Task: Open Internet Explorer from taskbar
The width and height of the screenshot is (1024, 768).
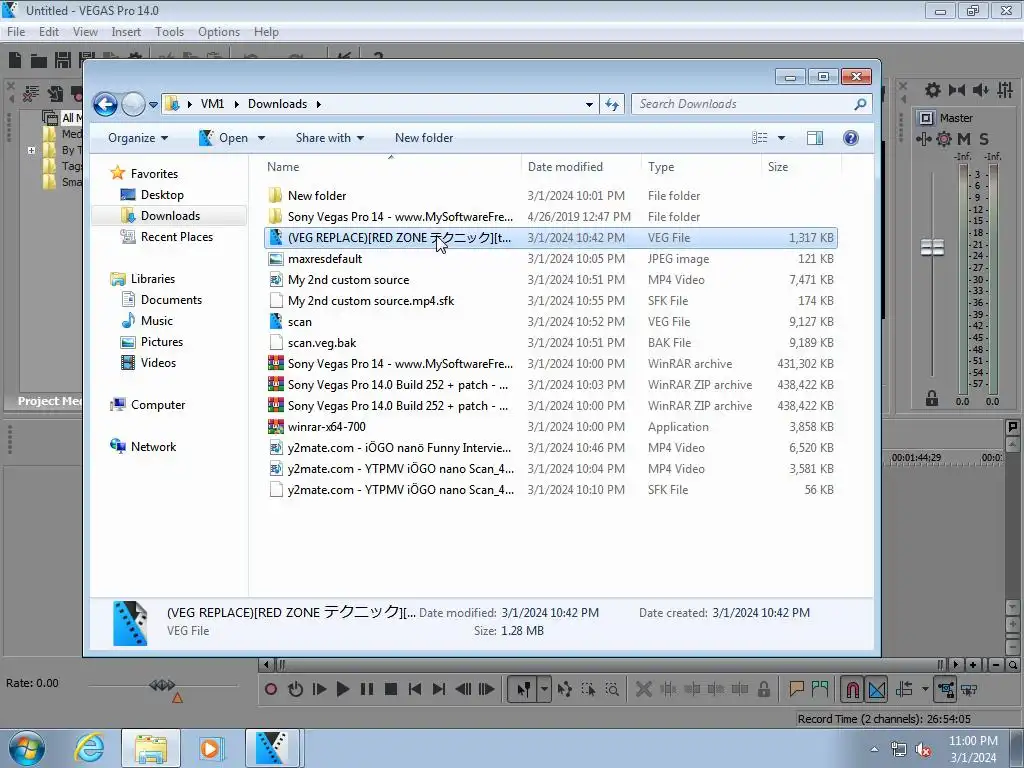Action: pos(89,748)
